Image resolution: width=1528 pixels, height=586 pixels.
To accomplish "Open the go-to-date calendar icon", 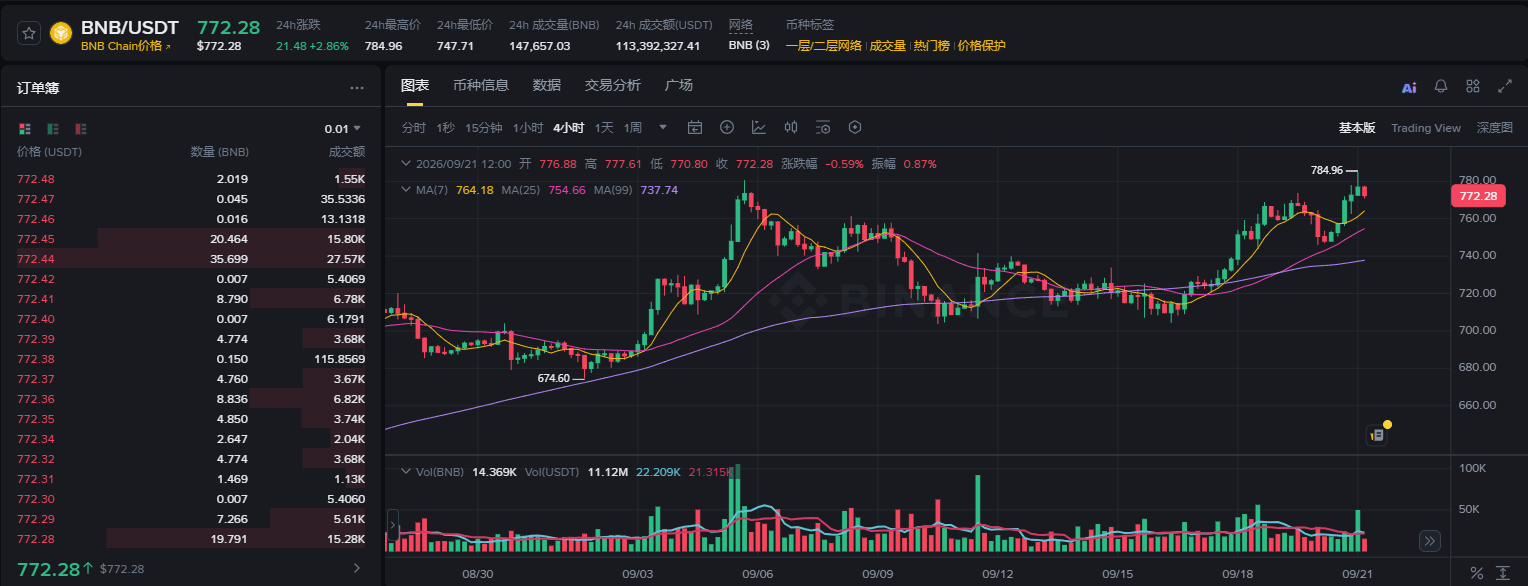I will click(695, 127).
